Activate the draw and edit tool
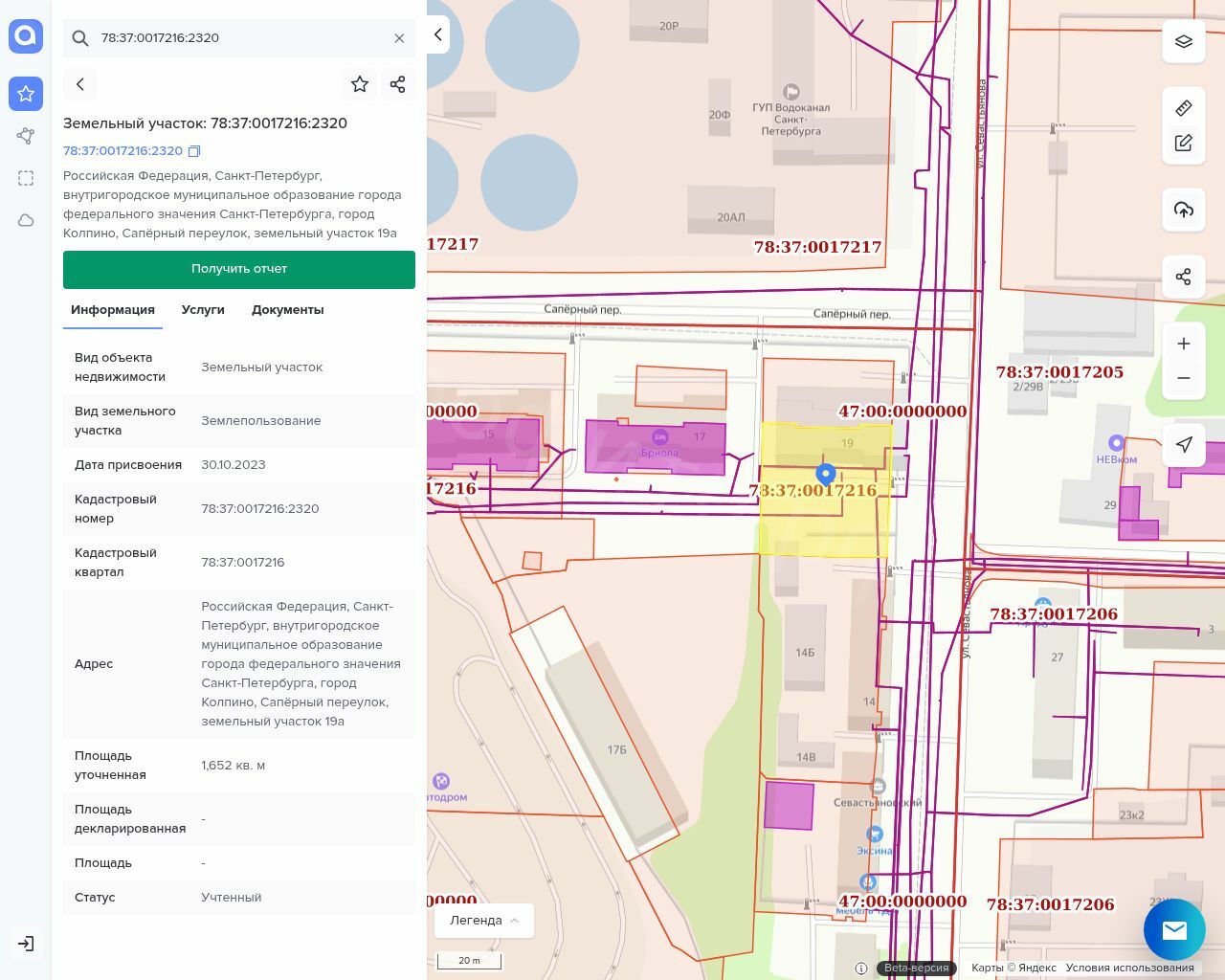This screenshot has height=980, width=1225. coord(1184,144)
